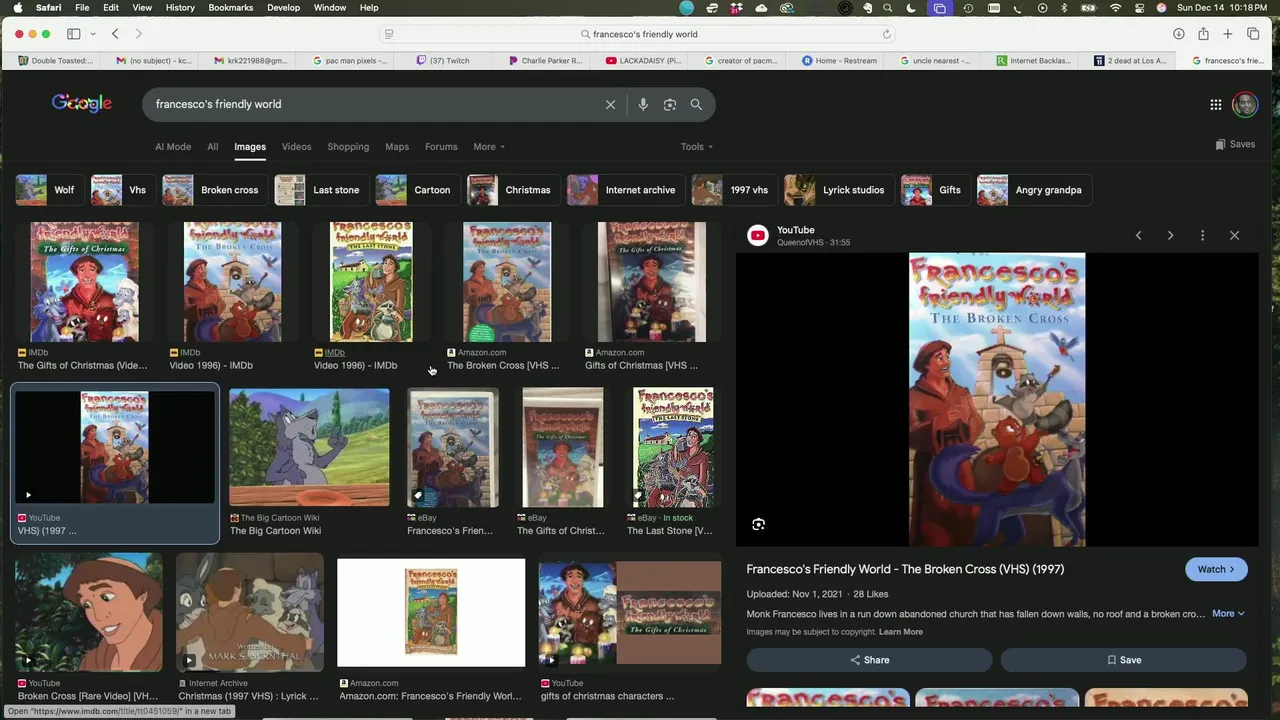
Task: Click the Google search text field
Action: click(x=375, y=104)
